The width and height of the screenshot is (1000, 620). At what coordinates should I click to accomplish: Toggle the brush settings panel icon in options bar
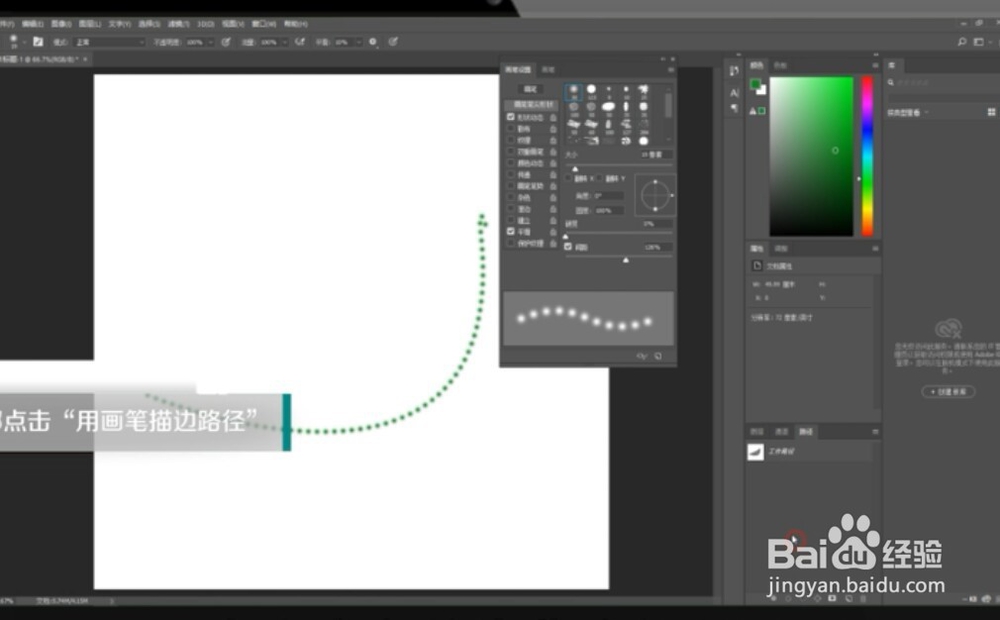[38, 42]
